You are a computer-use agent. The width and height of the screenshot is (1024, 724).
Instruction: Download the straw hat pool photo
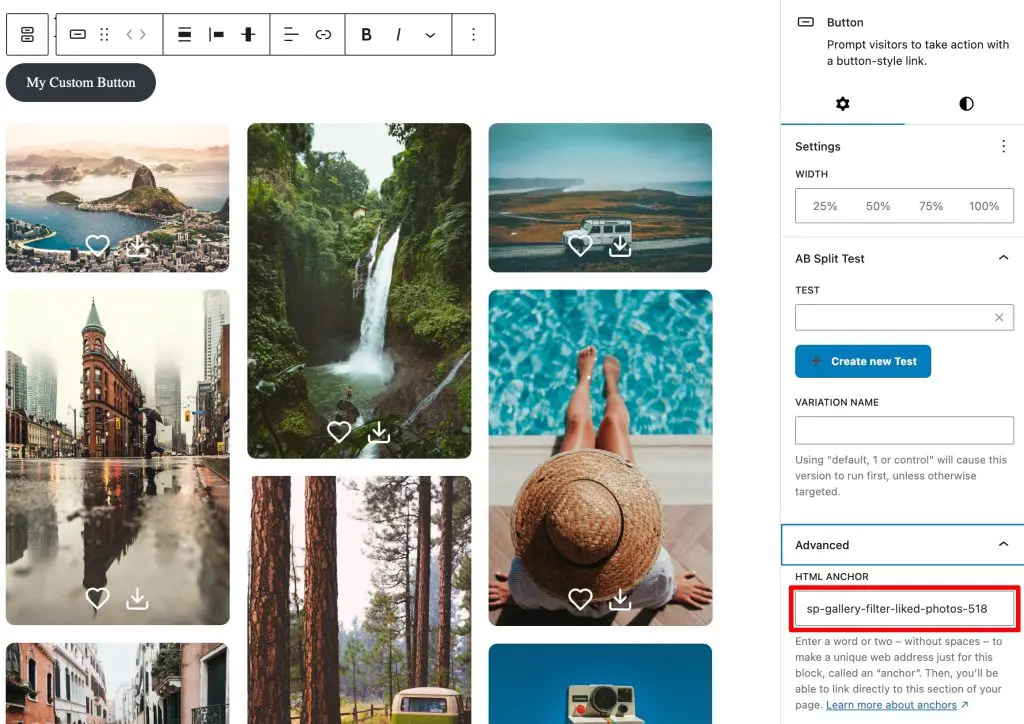[620, 599]
